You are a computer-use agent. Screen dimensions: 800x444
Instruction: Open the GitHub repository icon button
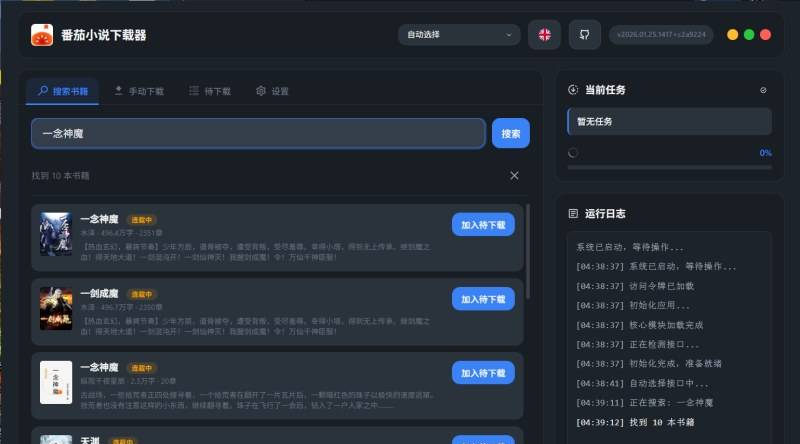click(x=585, y=35)
